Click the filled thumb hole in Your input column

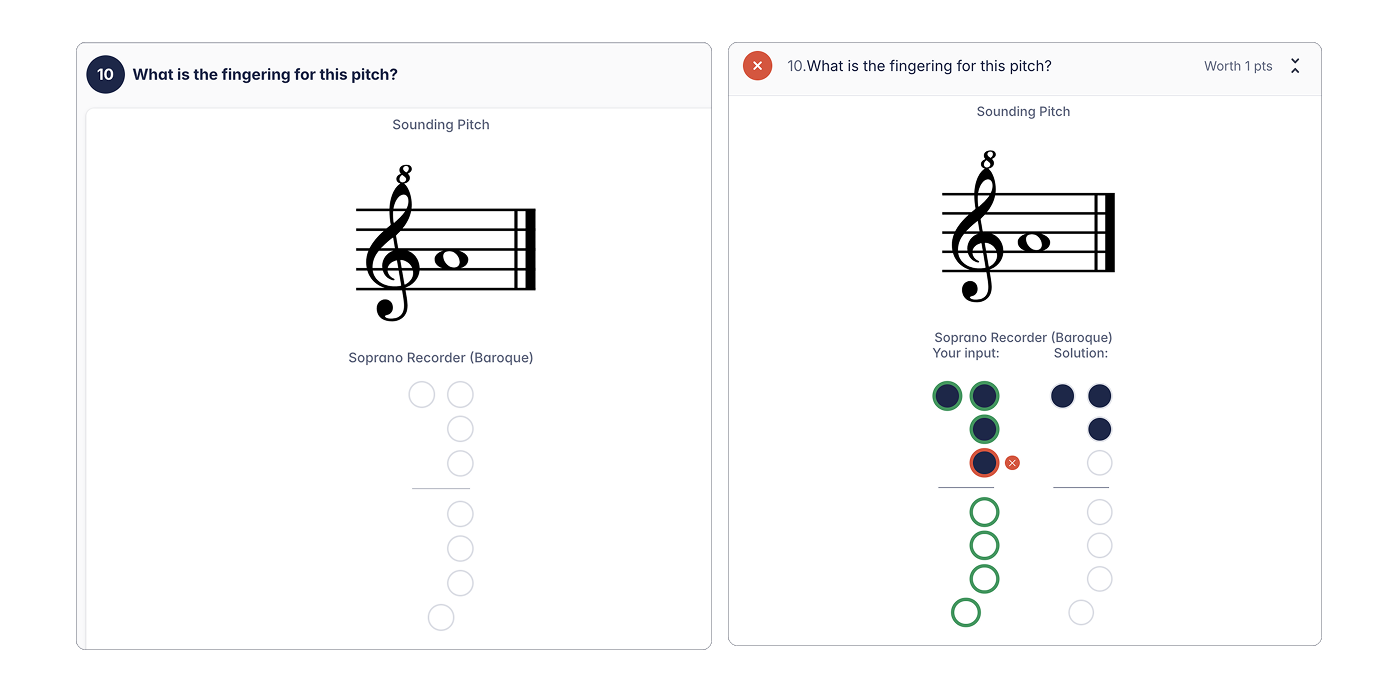point(947,396)
